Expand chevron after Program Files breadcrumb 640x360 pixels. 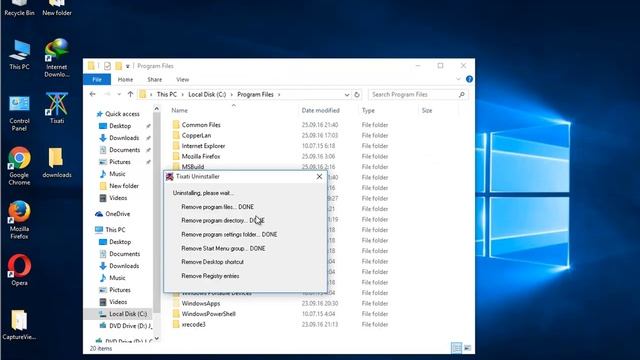pyautogui.click(x=279, y=95)
